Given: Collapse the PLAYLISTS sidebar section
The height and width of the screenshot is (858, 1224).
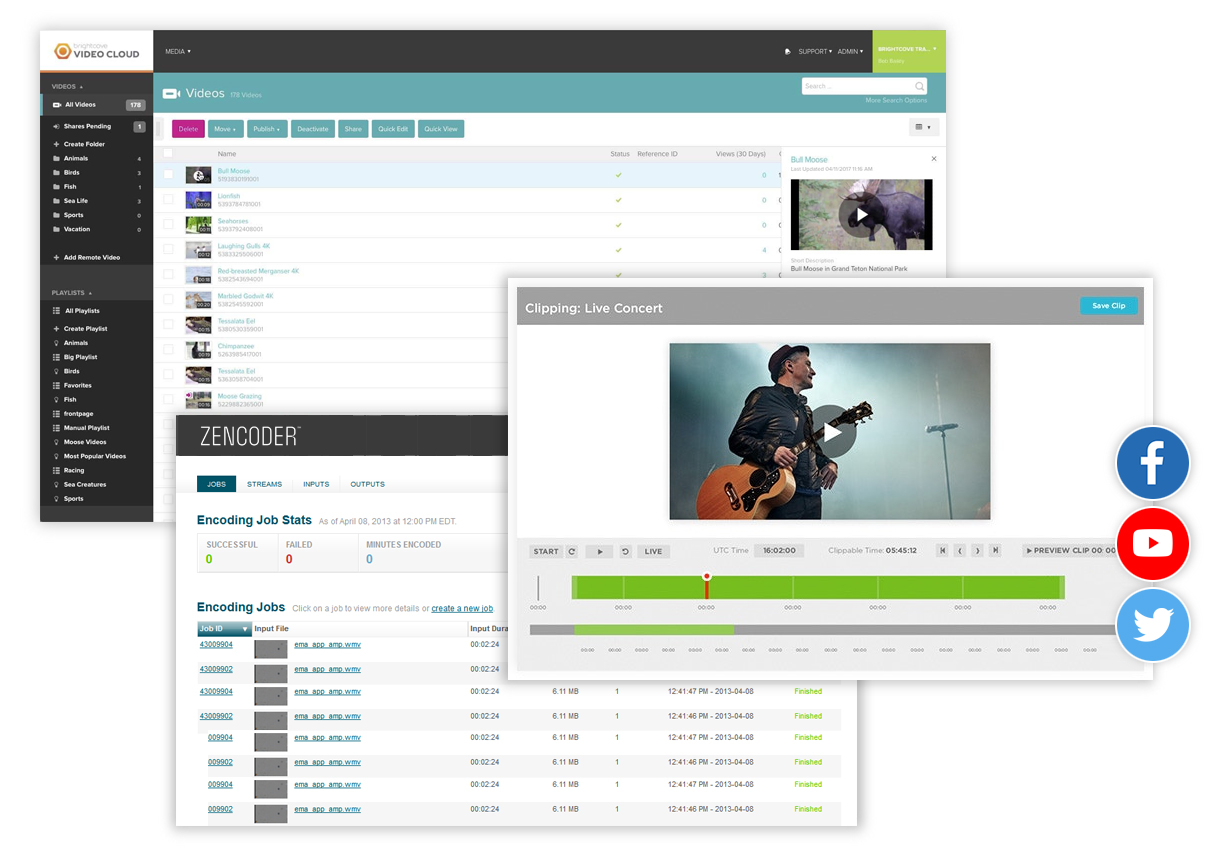Looking at the screenshot, I should click(71, 292).
